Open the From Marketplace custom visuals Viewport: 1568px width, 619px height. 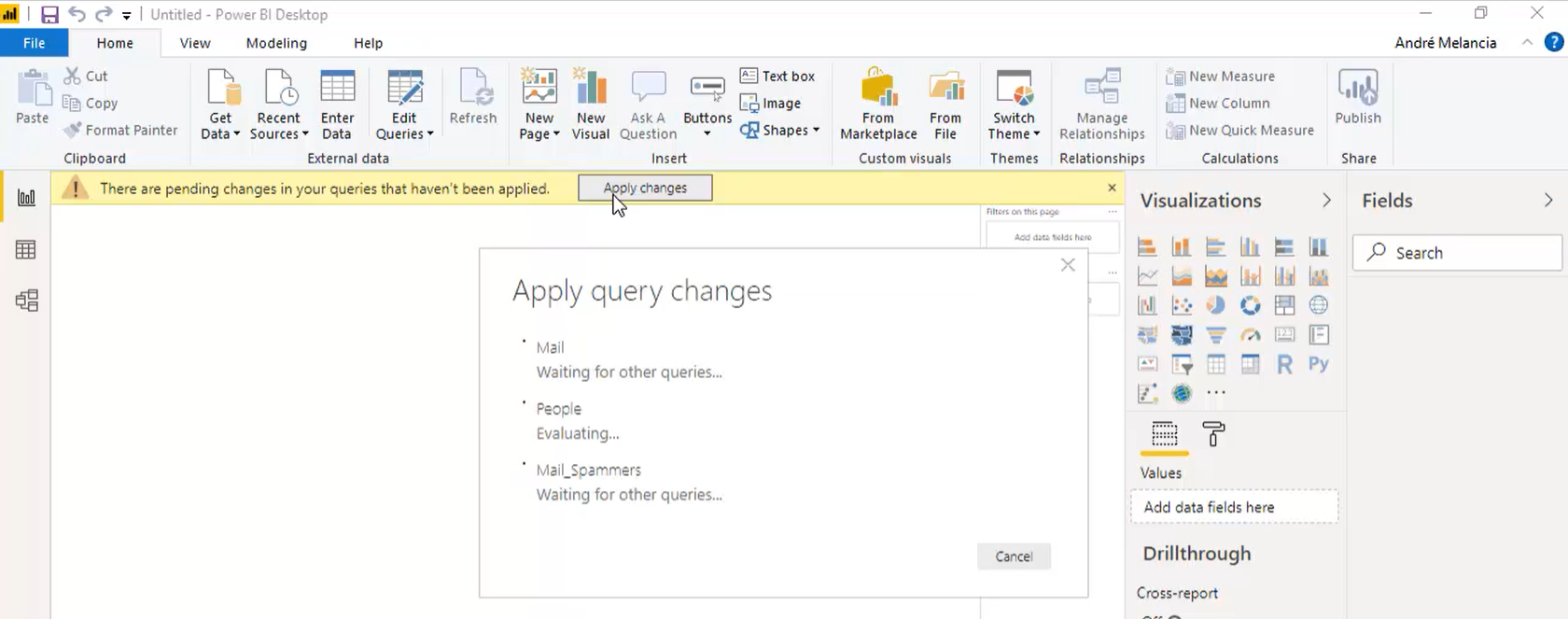878,105
